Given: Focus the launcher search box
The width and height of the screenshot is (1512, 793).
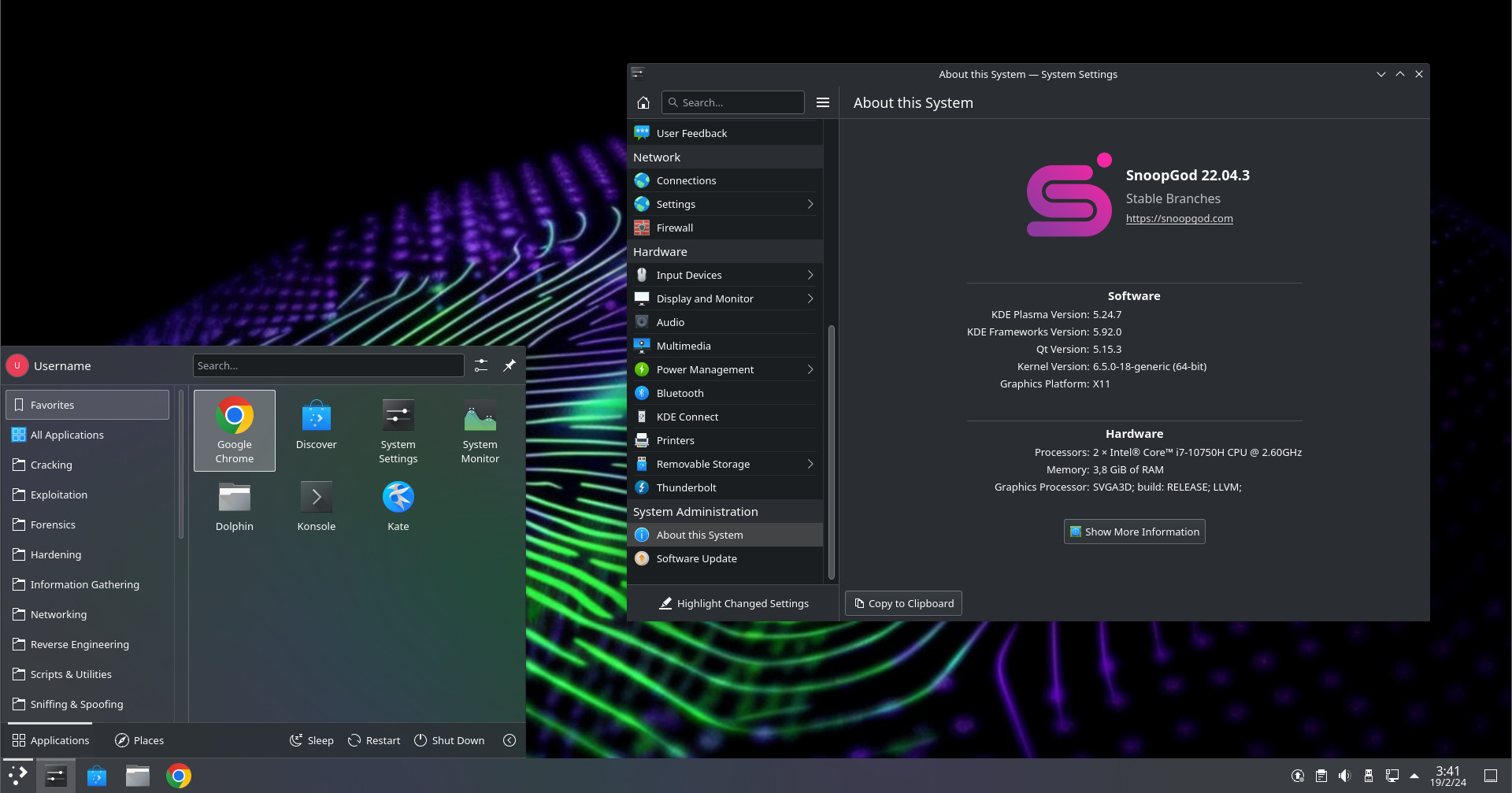Looking at the screenshot, I should click(328, 365).
